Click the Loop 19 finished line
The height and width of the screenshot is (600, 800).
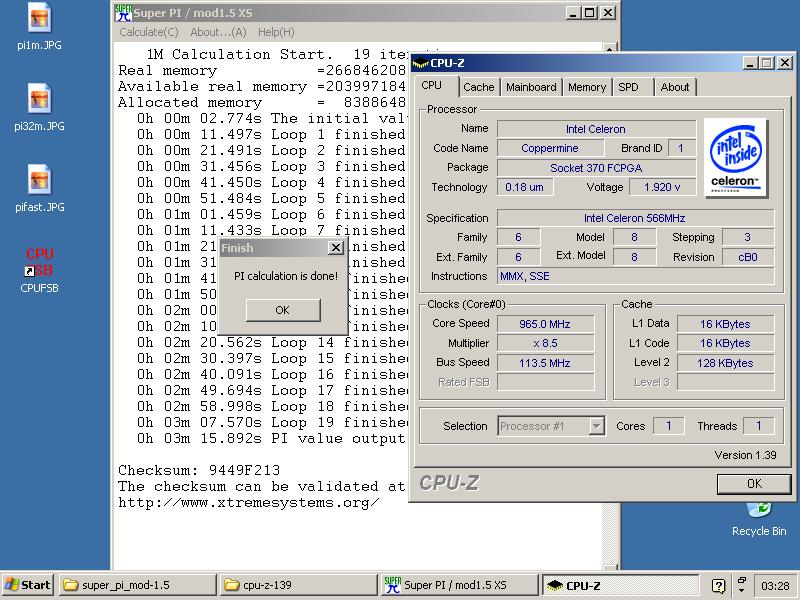tap(271, 422)
